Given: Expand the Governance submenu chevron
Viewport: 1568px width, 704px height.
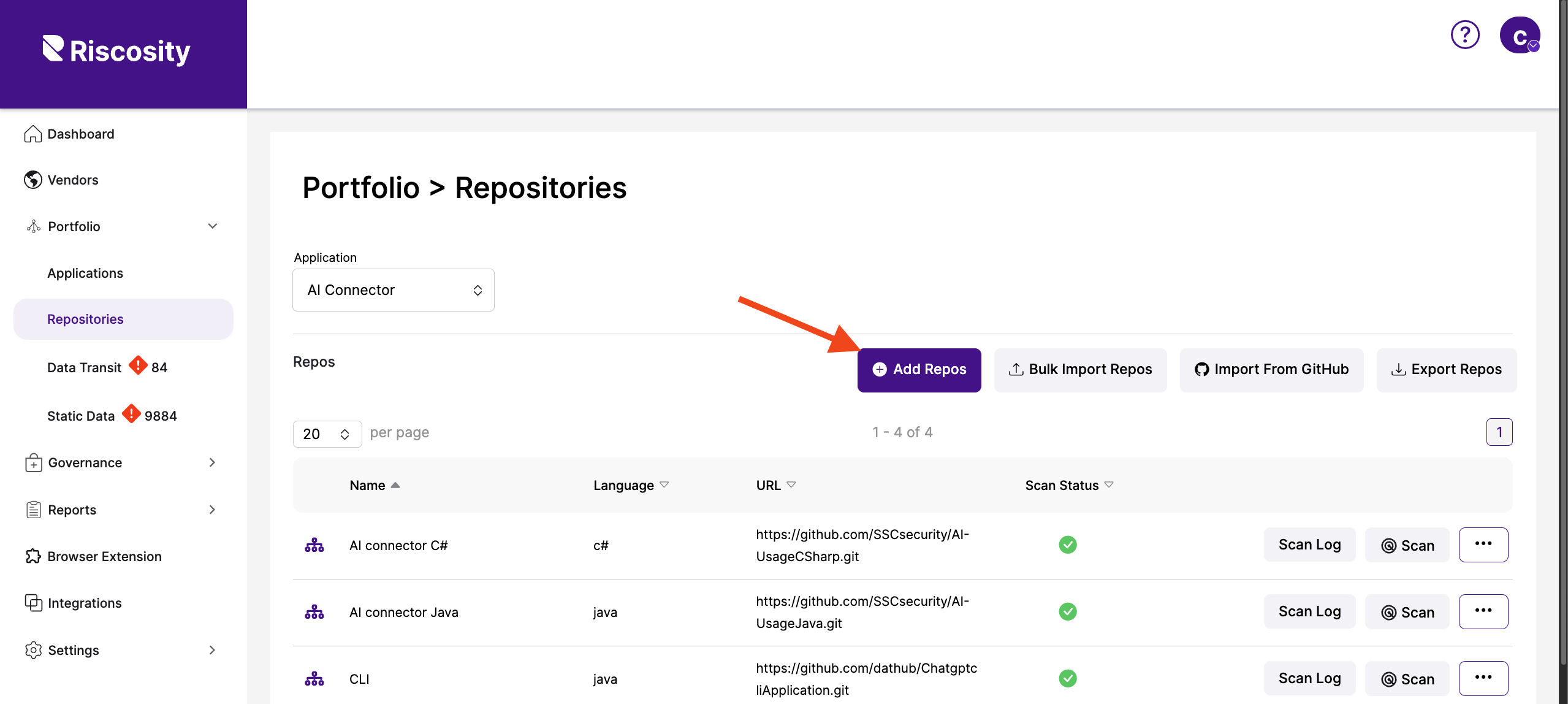Looking at the screenshot, I should point(212,462).
